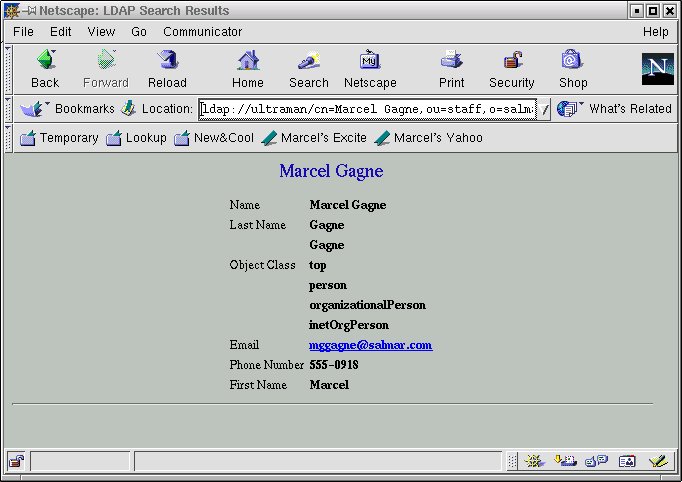
Task: Open the Navigator icon in component bar
Action: pyautogui.click(x=534, y=461)
